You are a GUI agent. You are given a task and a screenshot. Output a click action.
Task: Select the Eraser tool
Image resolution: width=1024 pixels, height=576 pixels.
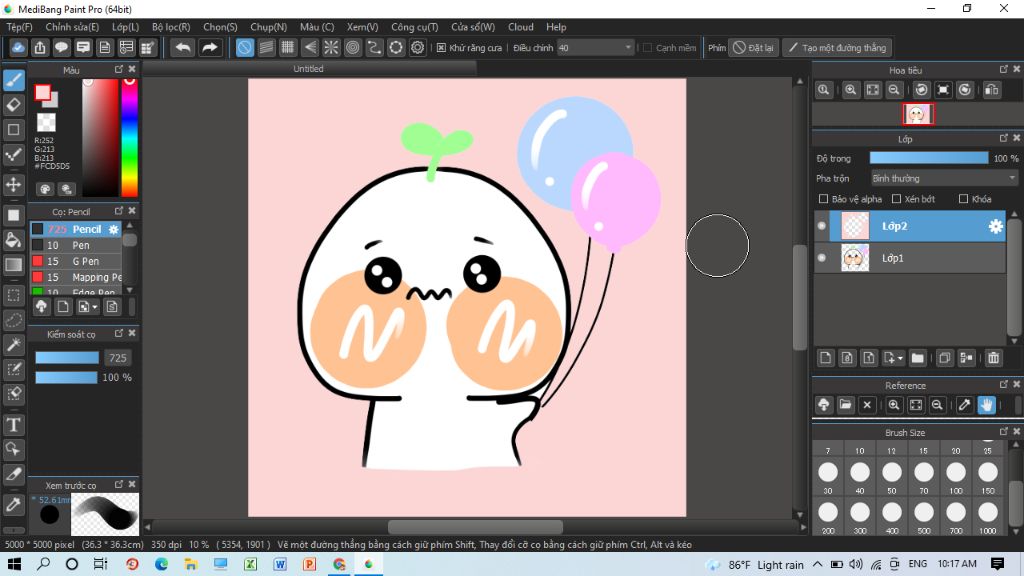[x=14, y=104]
